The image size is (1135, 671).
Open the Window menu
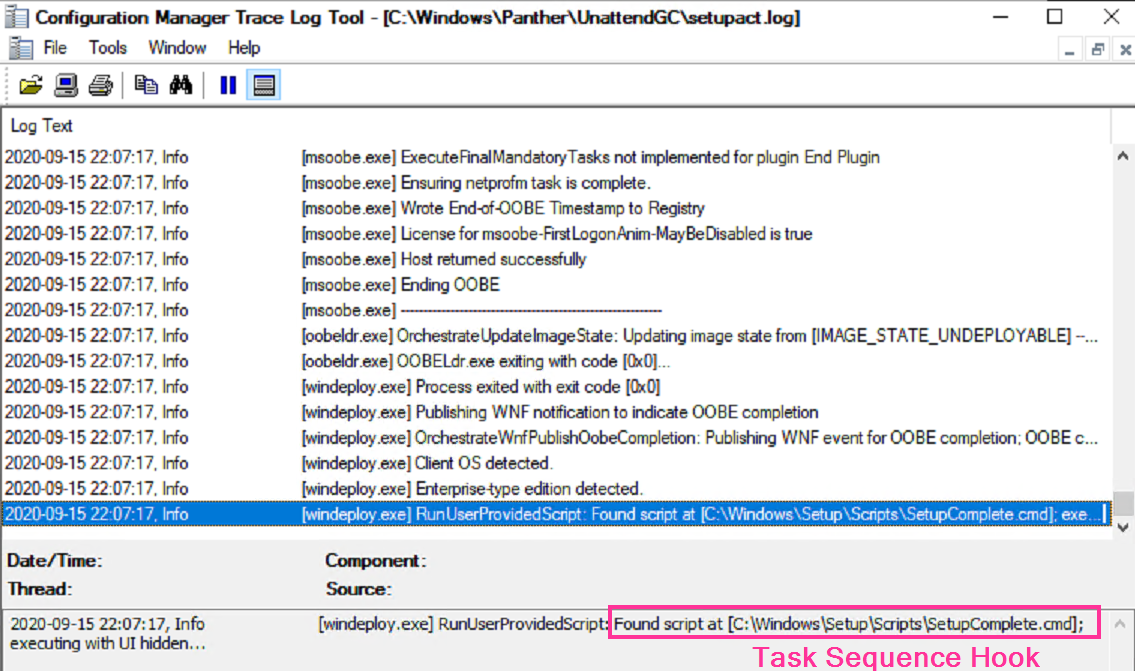[177, 48]
